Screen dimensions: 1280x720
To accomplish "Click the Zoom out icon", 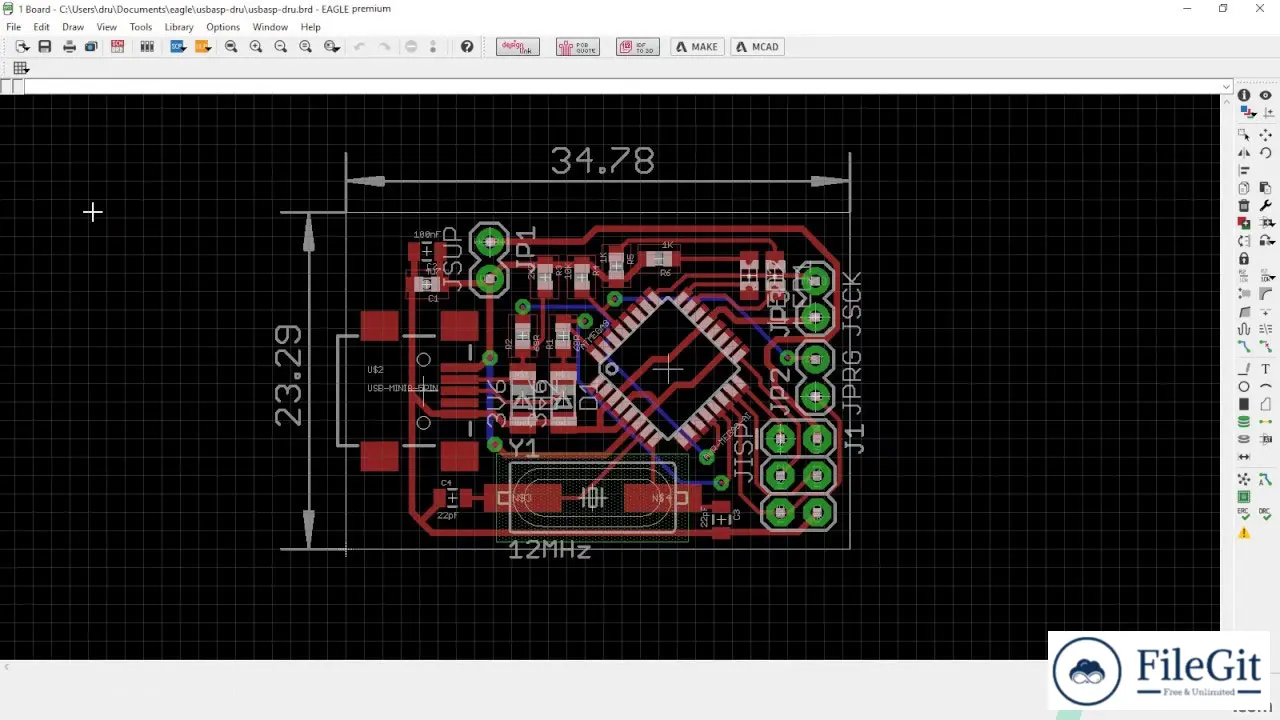I will coord(281,47).
